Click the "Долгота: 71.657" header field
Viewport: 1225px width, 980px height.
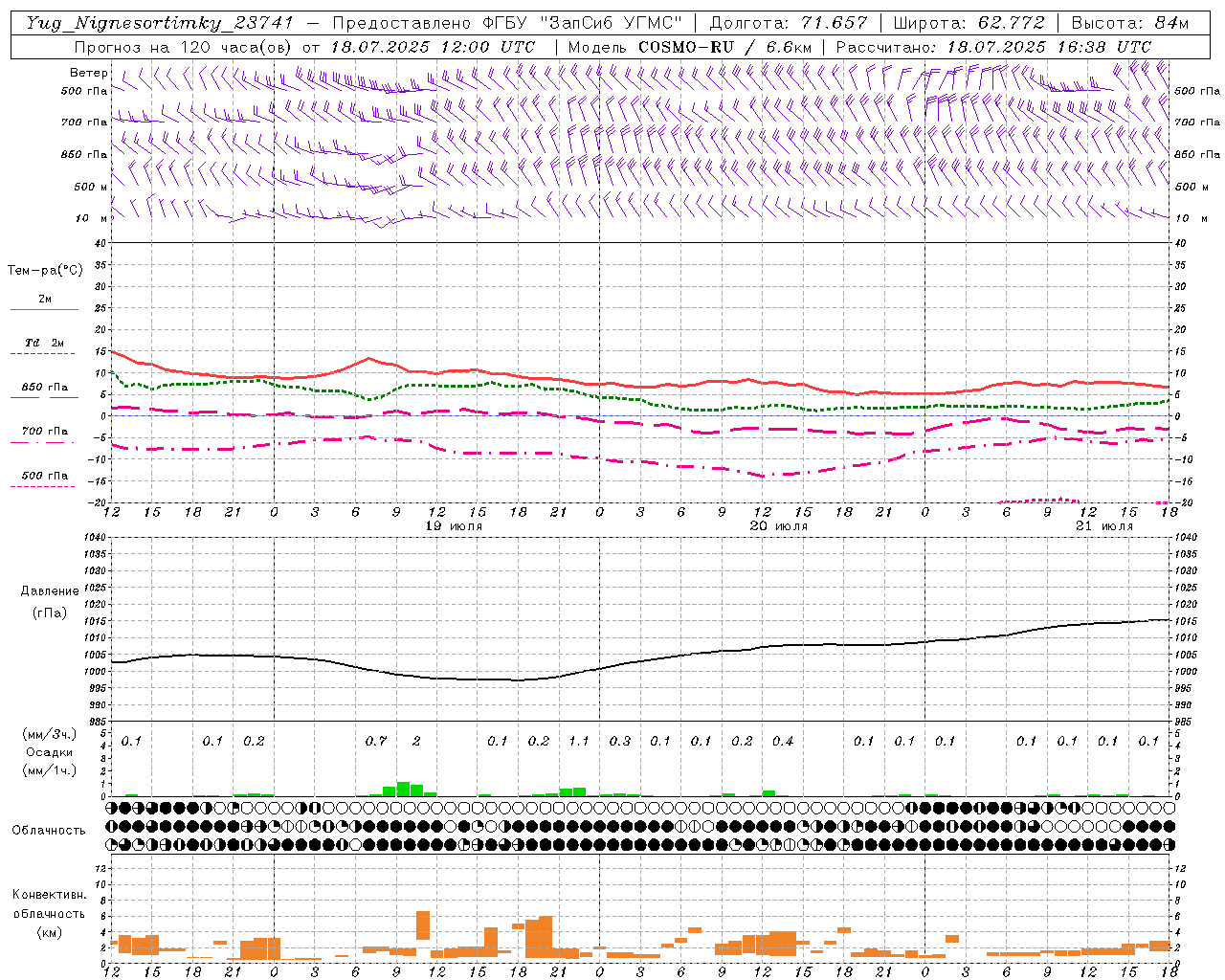789,23
